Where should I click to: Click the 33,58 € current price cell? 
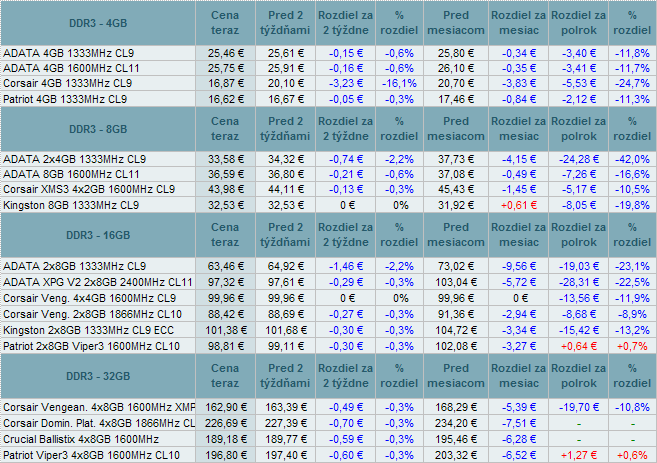[226, 159]
